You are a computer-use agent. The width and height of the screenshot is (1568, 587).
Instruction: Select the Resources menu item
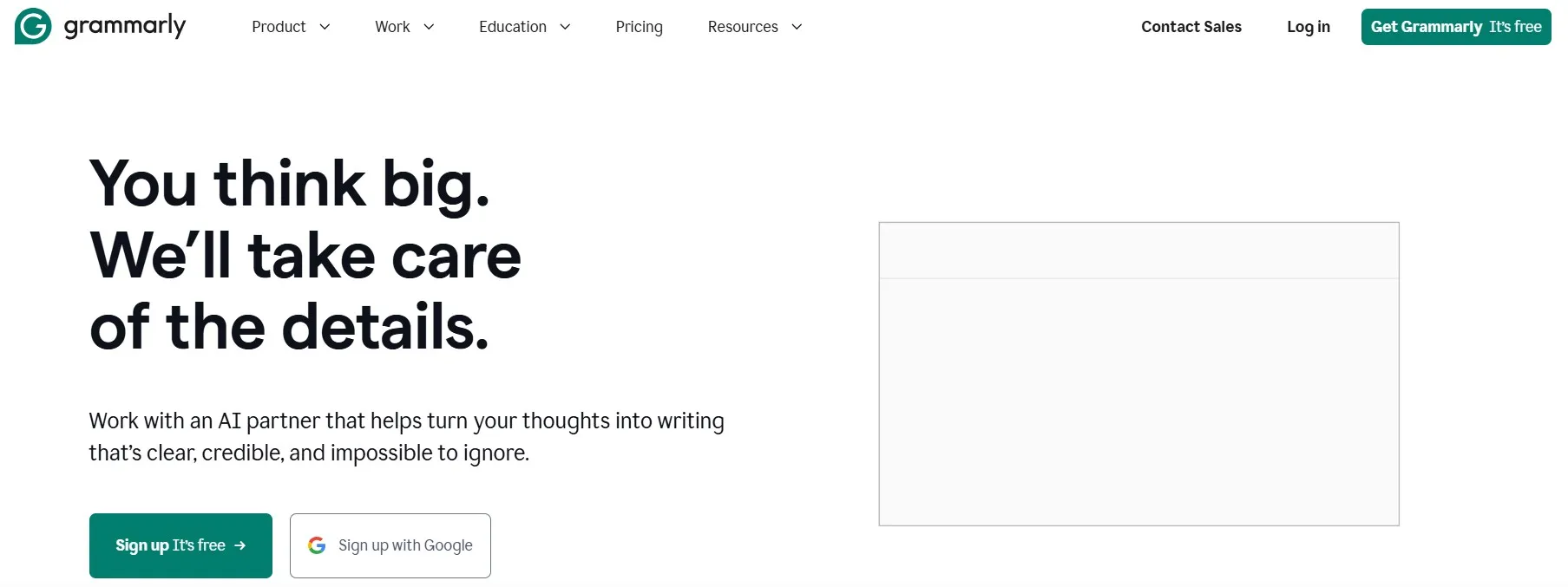click(742, 27)
